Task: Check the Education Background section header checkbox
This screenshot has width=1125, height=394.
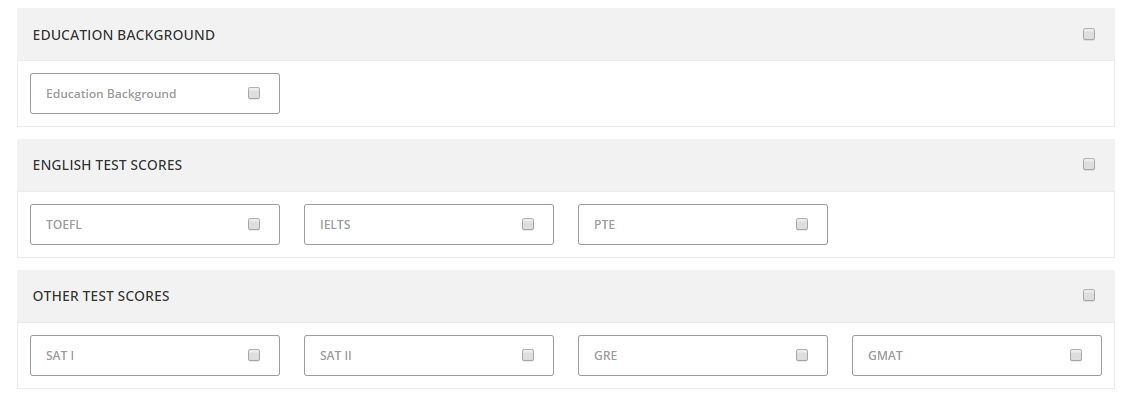Action: tap(1088, 34)
